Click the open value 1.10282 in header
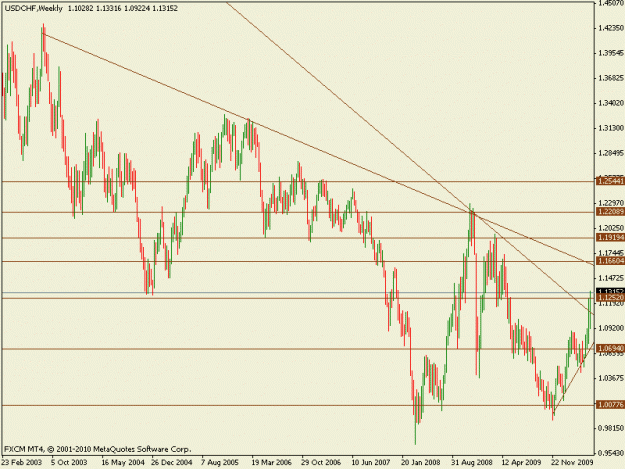The image size is (625, 469). coord(81,8)
